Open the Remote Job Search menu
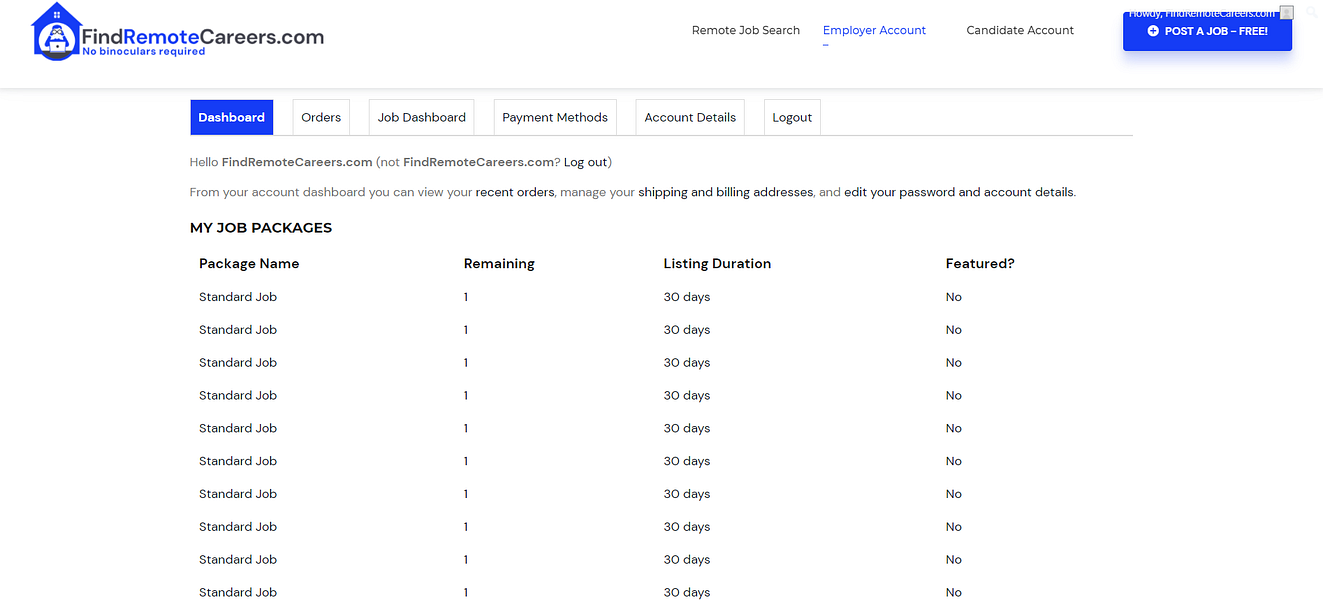 [x=746, y=30]
